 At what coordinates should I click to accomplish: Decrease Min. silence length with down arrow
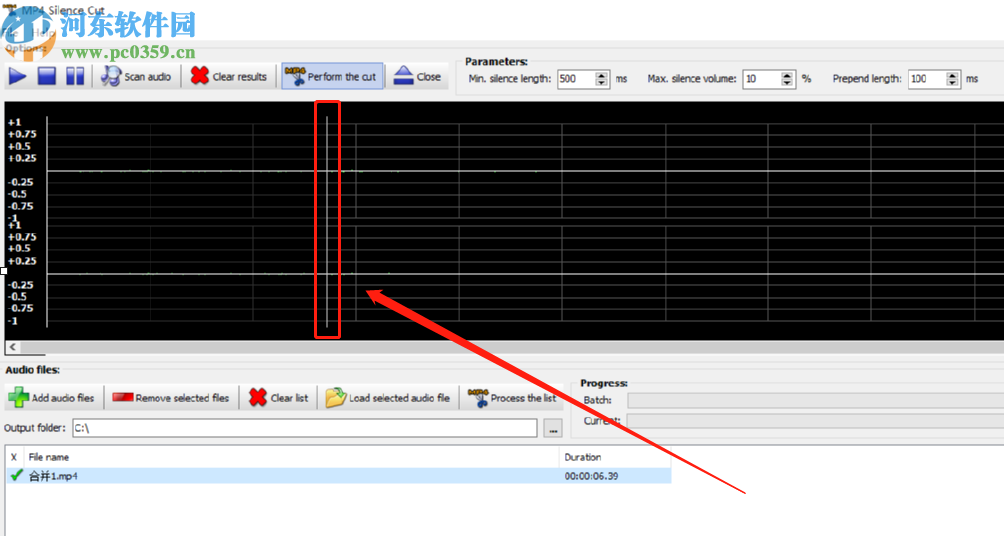pos(601,83)
